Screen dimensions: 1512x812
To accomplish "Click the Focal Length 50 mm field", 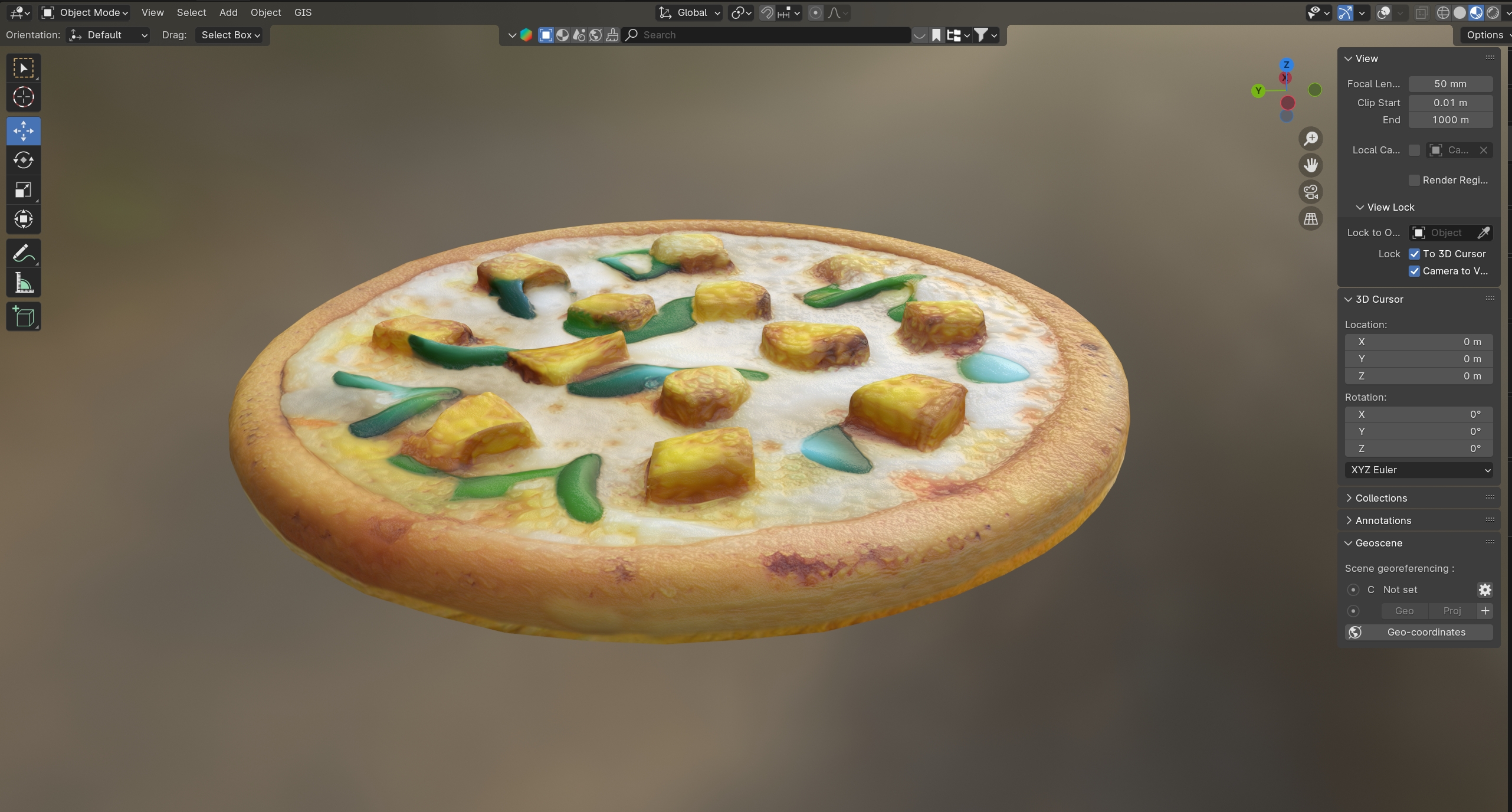I will (1450, 84).
